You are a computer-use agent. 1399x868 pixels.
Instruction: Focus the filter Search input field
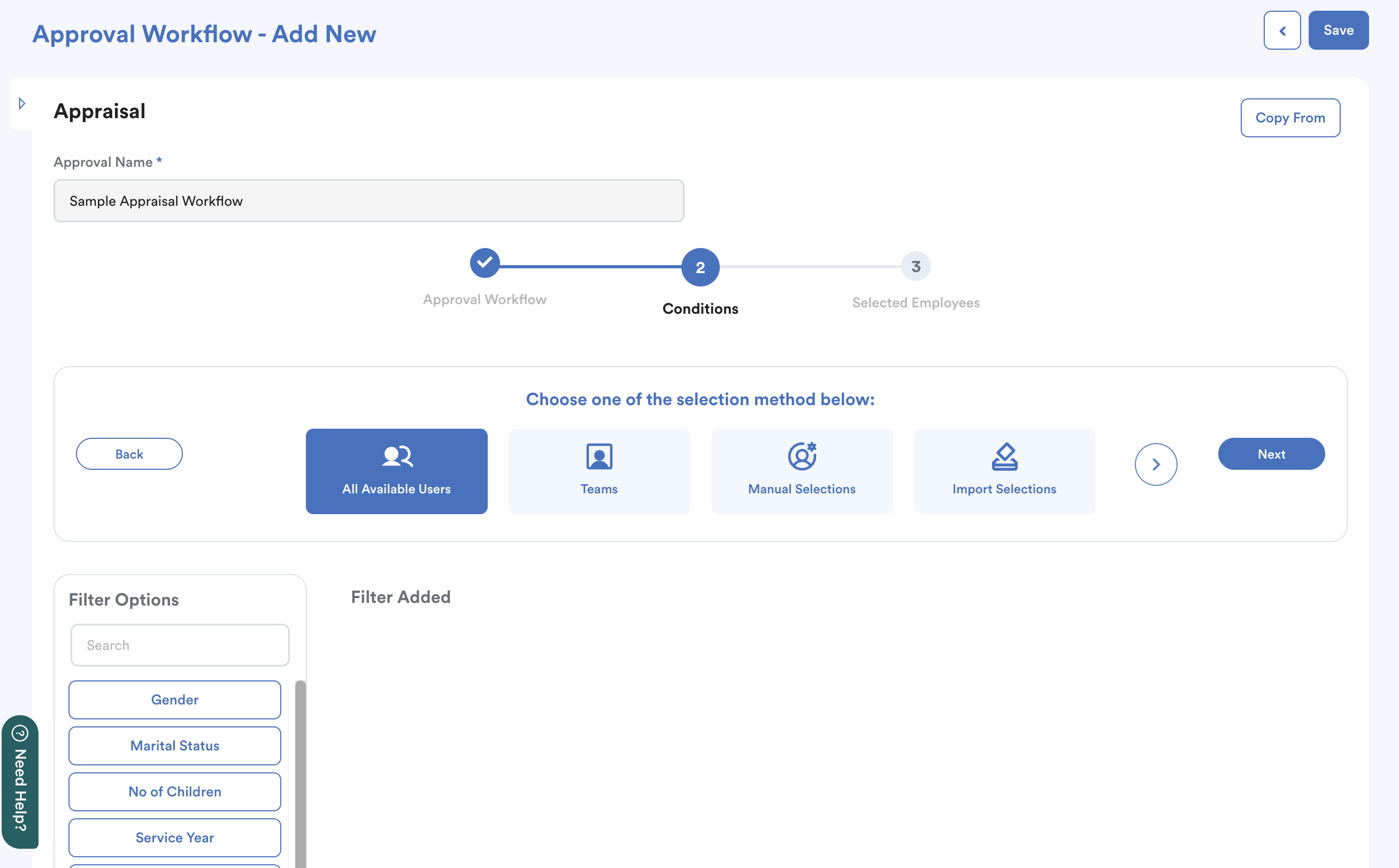click(180, 645)
